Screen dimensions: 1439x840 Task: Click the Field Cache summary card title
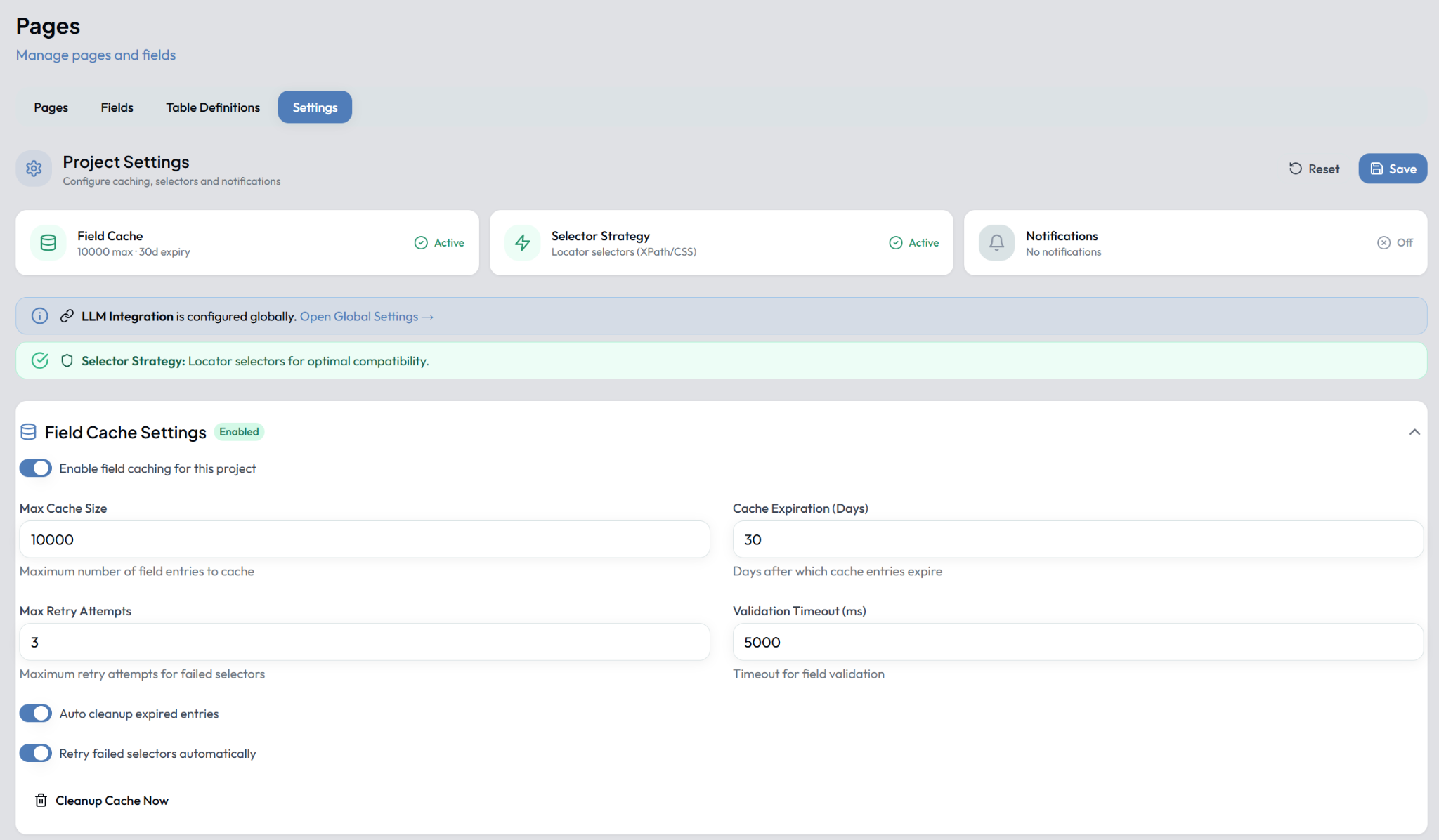point(110,236)
